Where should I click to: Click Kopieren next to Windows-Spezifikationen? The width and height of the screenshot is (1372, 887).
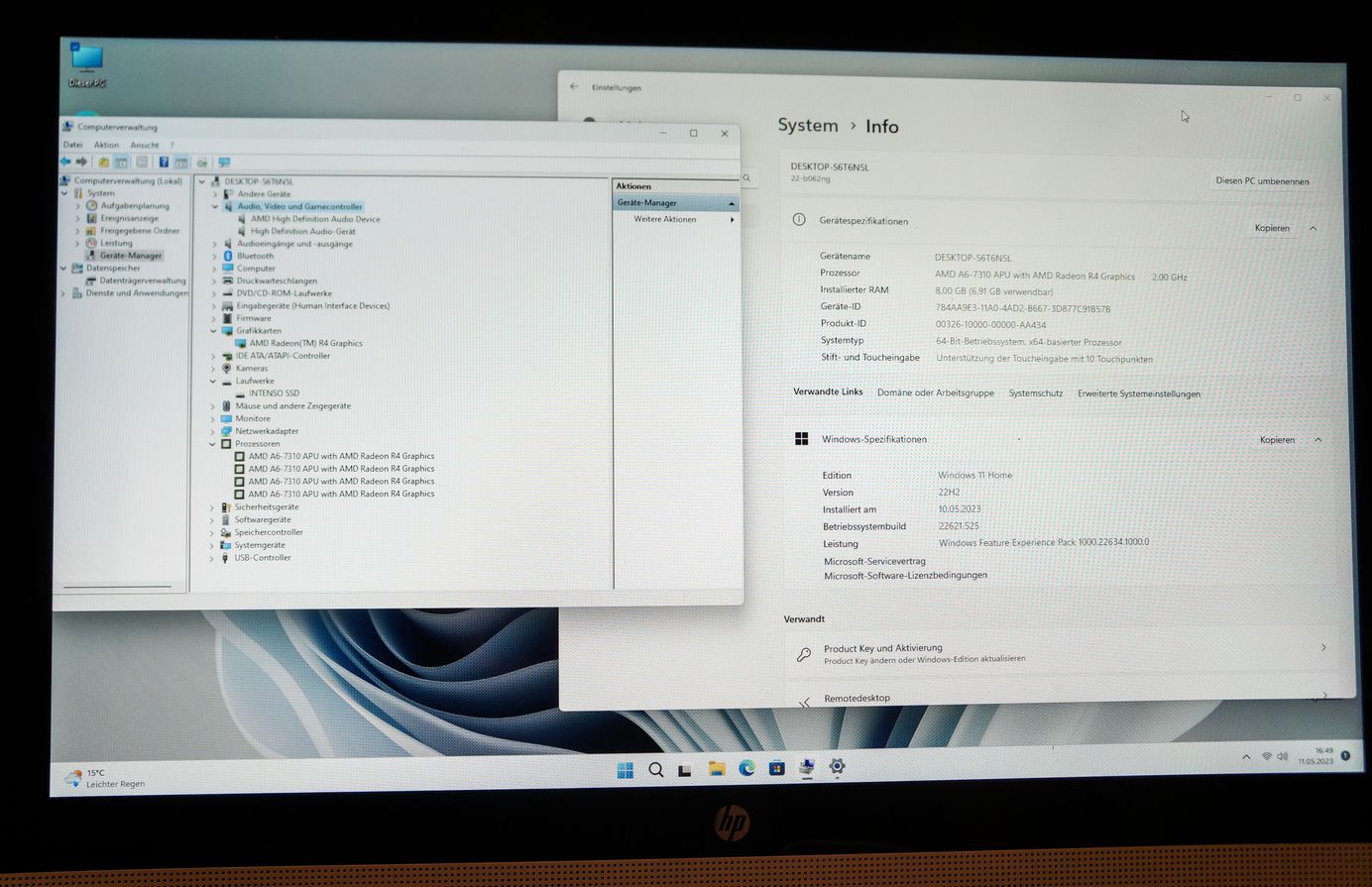pos(1277,439)
